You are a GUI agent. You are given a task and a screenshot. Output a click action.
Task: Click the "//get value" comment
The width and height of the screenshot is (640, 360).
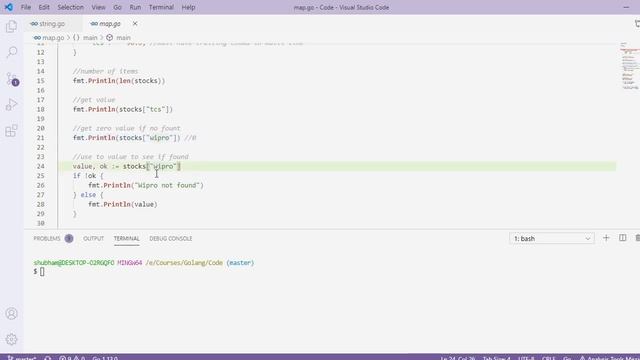point(94,100)
